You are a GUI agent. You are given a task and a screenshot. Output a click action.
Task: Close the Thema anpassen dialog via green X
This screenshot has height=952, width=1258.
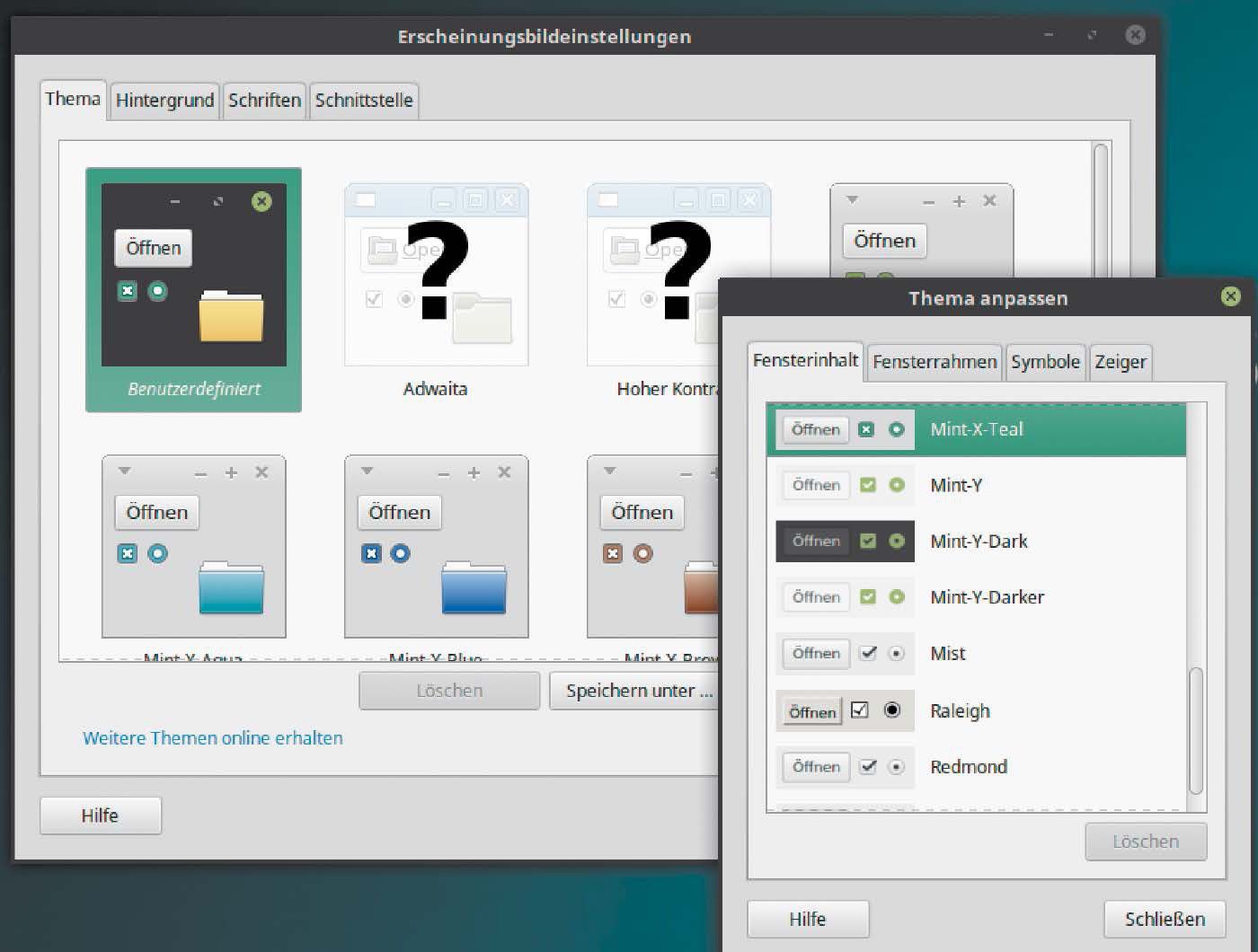click(x=1231, y=296)
